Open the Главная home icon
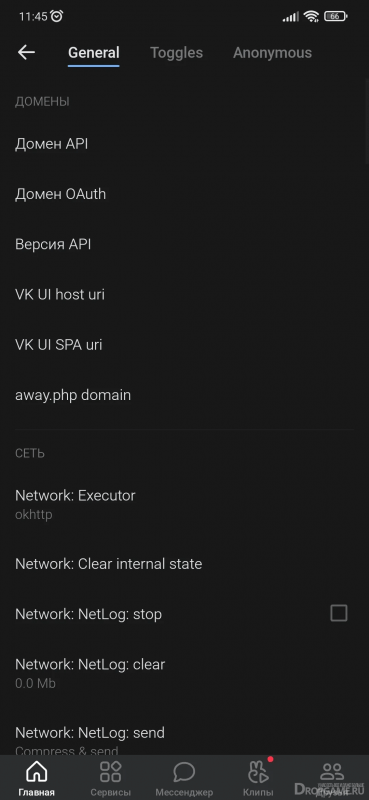The width and height of the screenshot is (369, 800). [x=36, y=771]
